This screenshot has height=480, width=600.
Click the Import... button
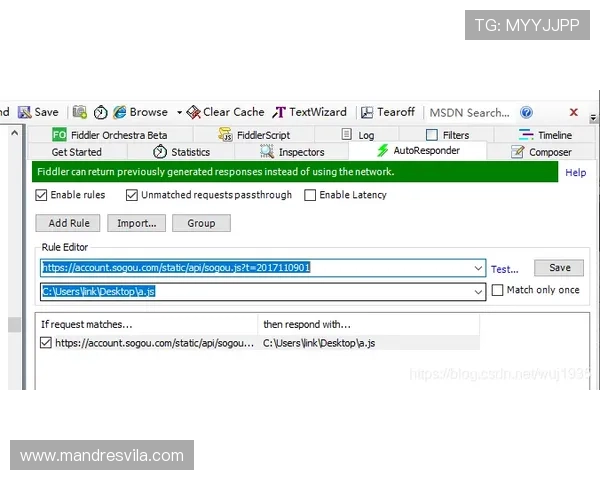137,223
